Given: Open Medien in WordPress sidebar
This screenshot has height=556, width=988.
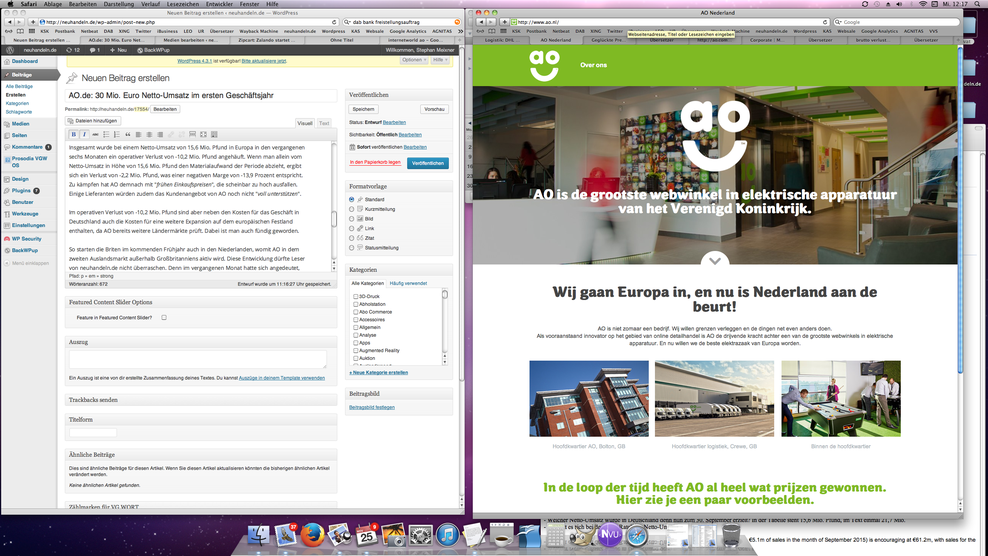Looking at the screenshot, I should pyautogui.click(x=20, y=124).
